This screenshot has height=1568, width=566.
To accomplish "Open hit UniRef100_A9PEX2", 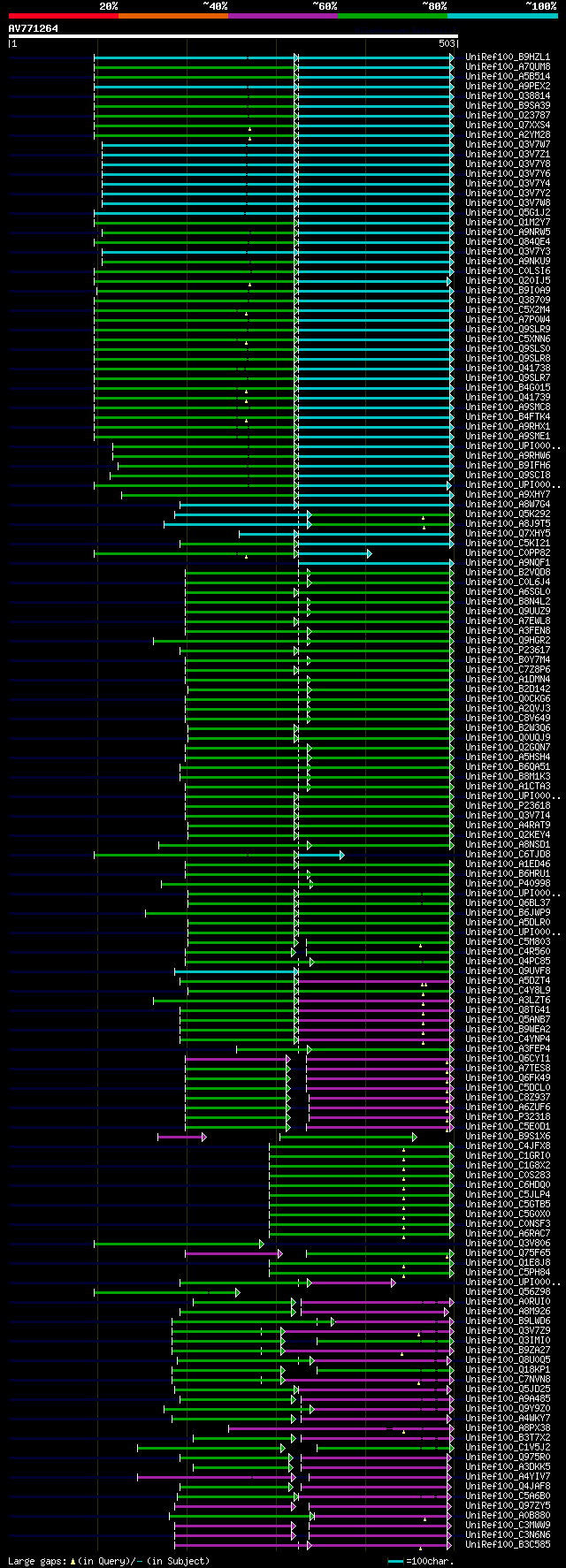I will click(508, 87).
